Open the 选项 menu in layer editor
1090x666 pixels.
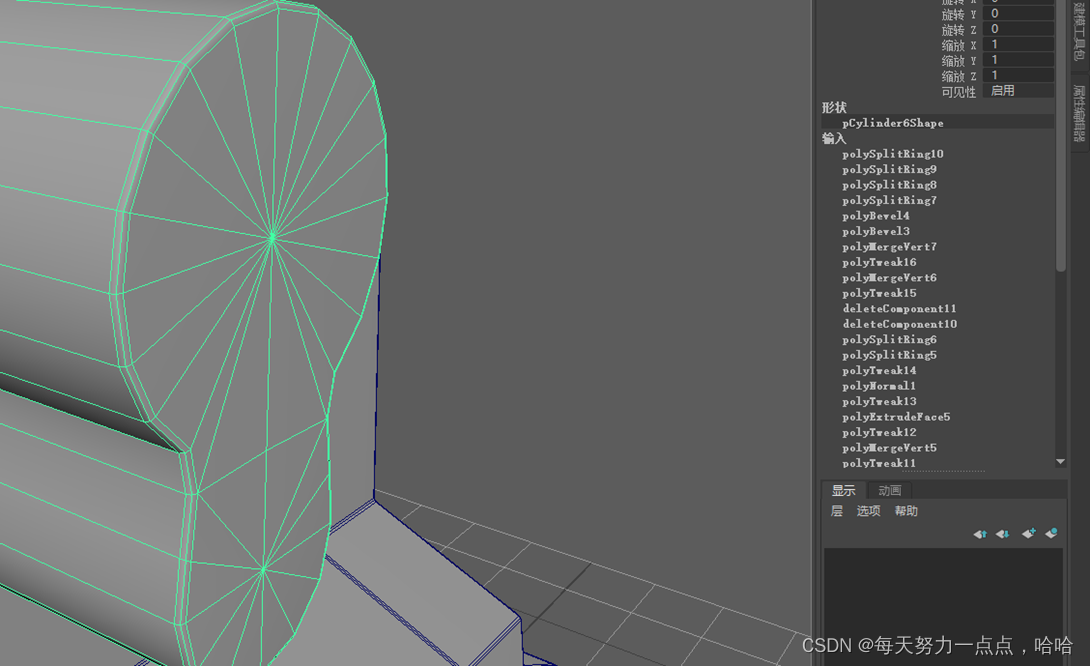(x=868, y=511)
